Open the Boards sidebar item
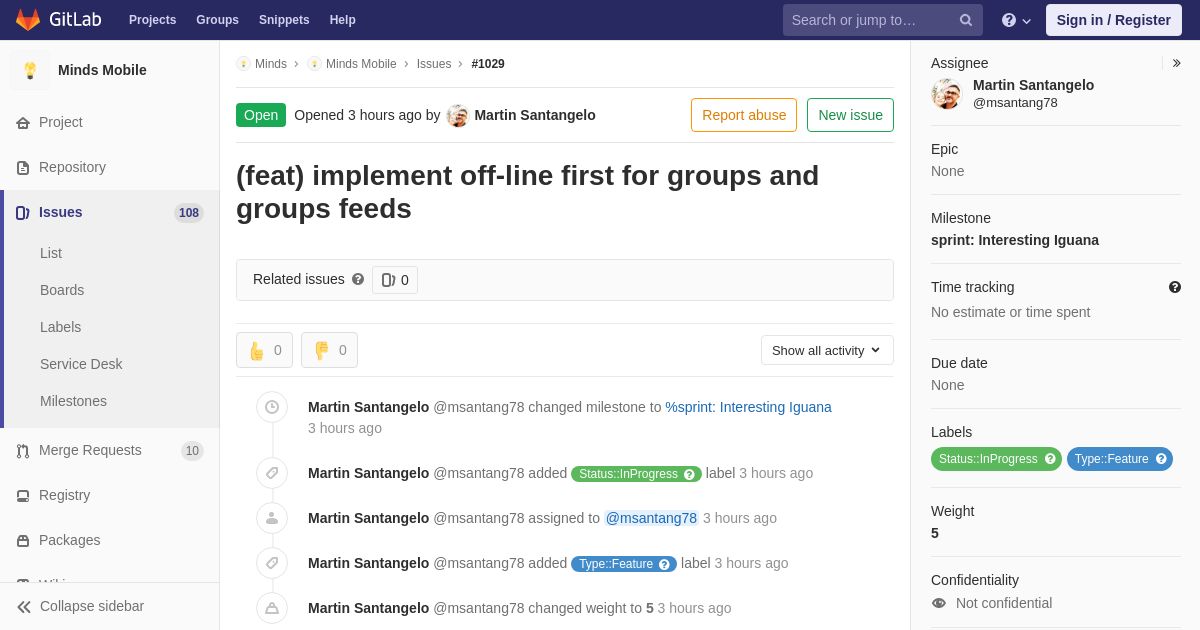1200x630 pixels. 62,290
